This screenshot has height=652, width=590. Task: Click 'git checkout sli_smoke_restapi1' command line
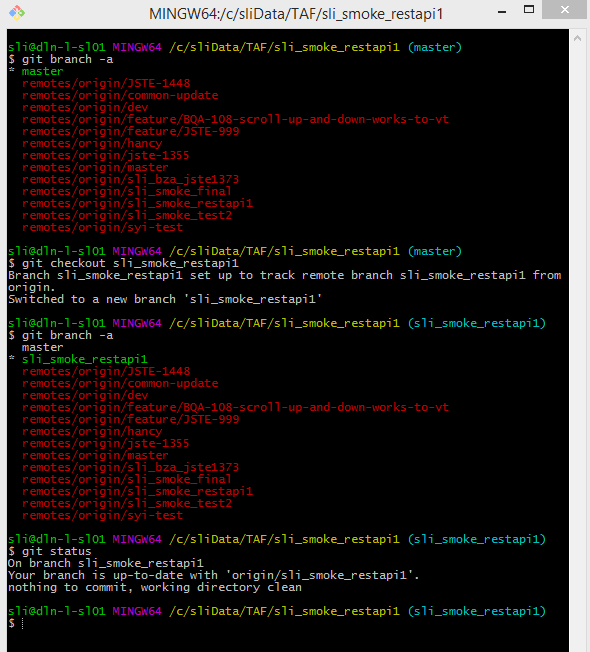click(x=123, y=263)
